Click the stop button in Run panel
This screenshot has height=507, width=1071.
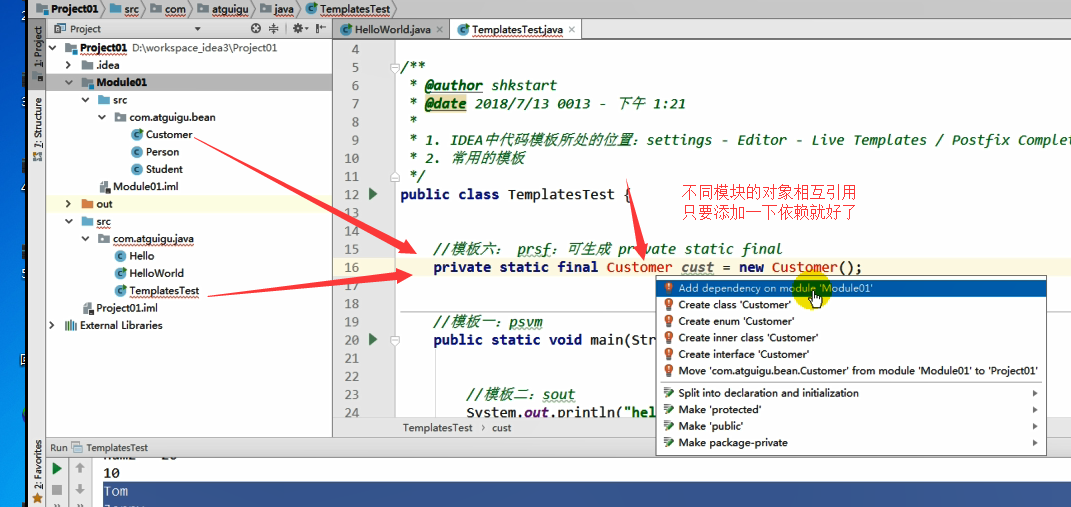[57, 489]
